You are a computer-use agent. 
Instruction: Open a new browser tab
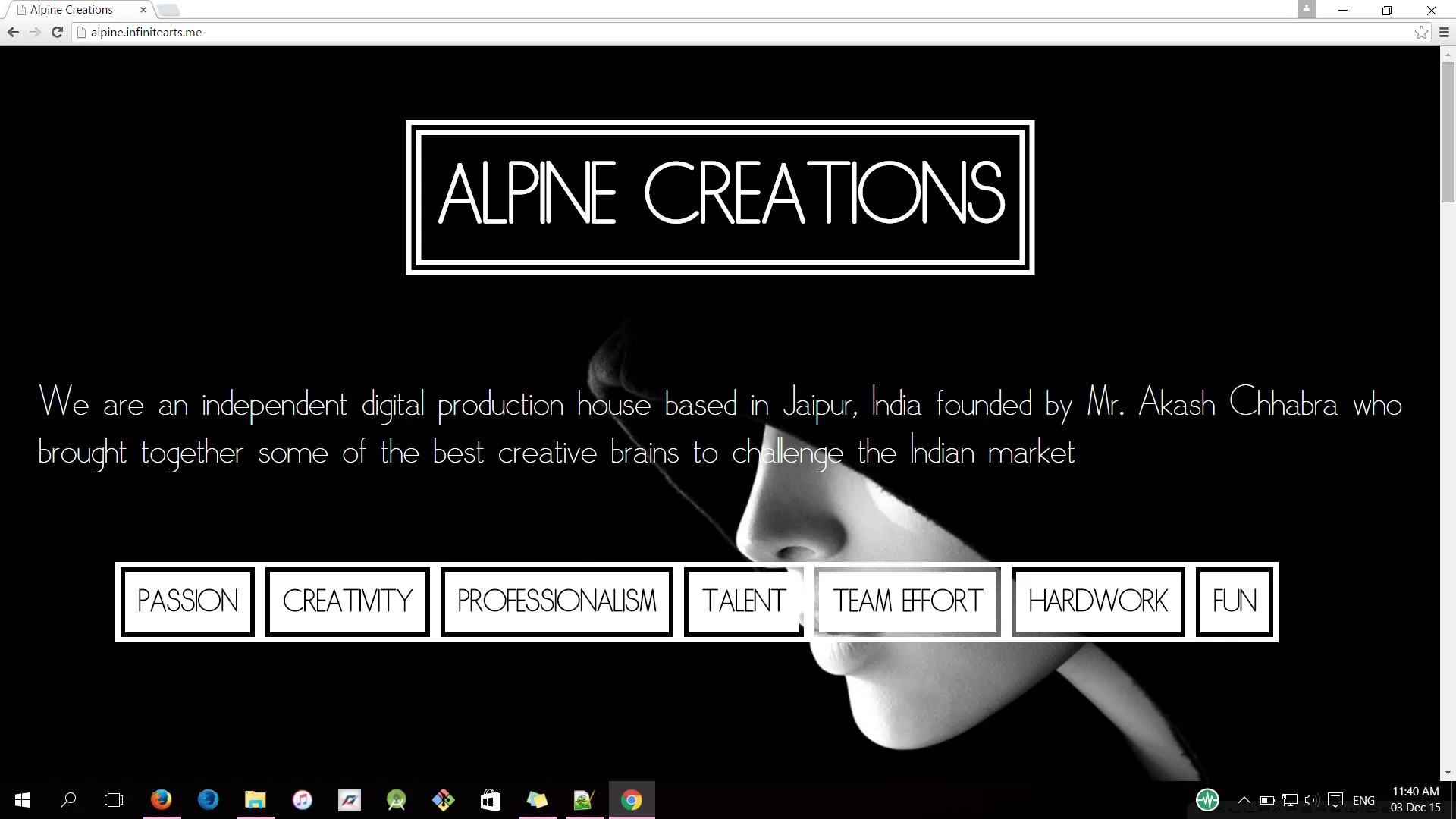(x=168, y=10)
